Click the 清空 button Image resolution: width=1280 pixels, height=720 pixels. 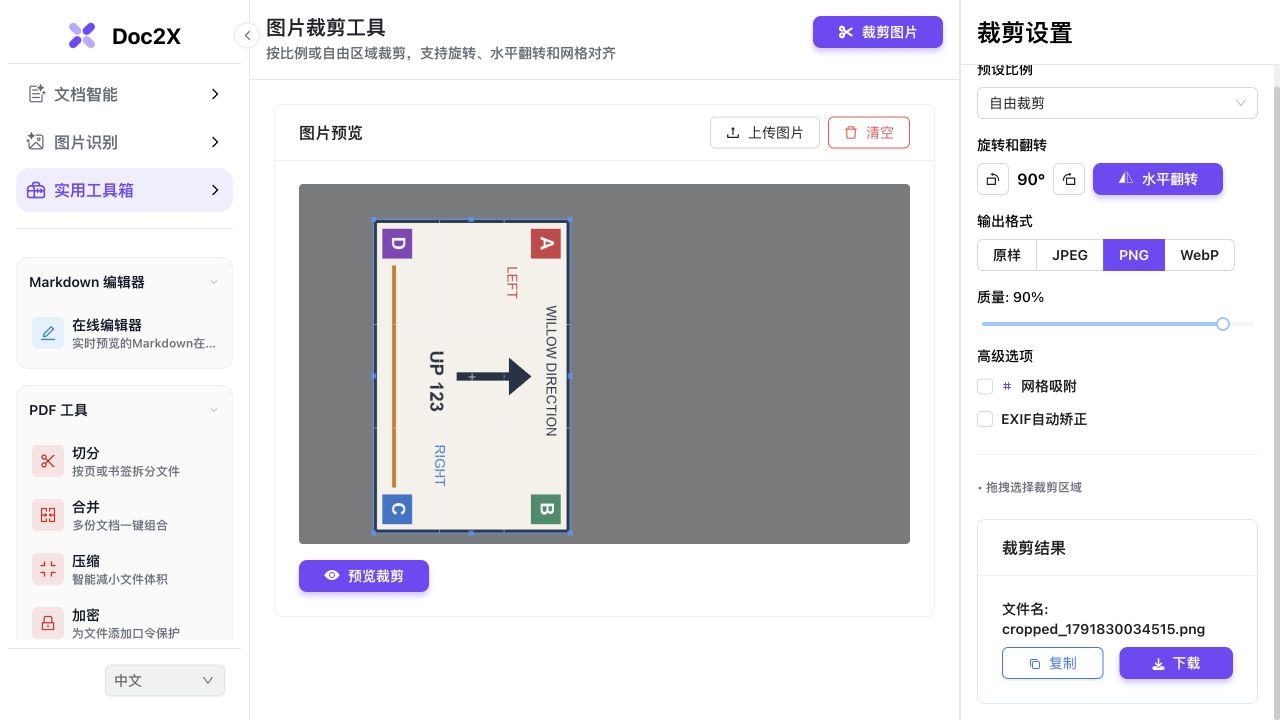pyautogui.click(x=869, y=133)
